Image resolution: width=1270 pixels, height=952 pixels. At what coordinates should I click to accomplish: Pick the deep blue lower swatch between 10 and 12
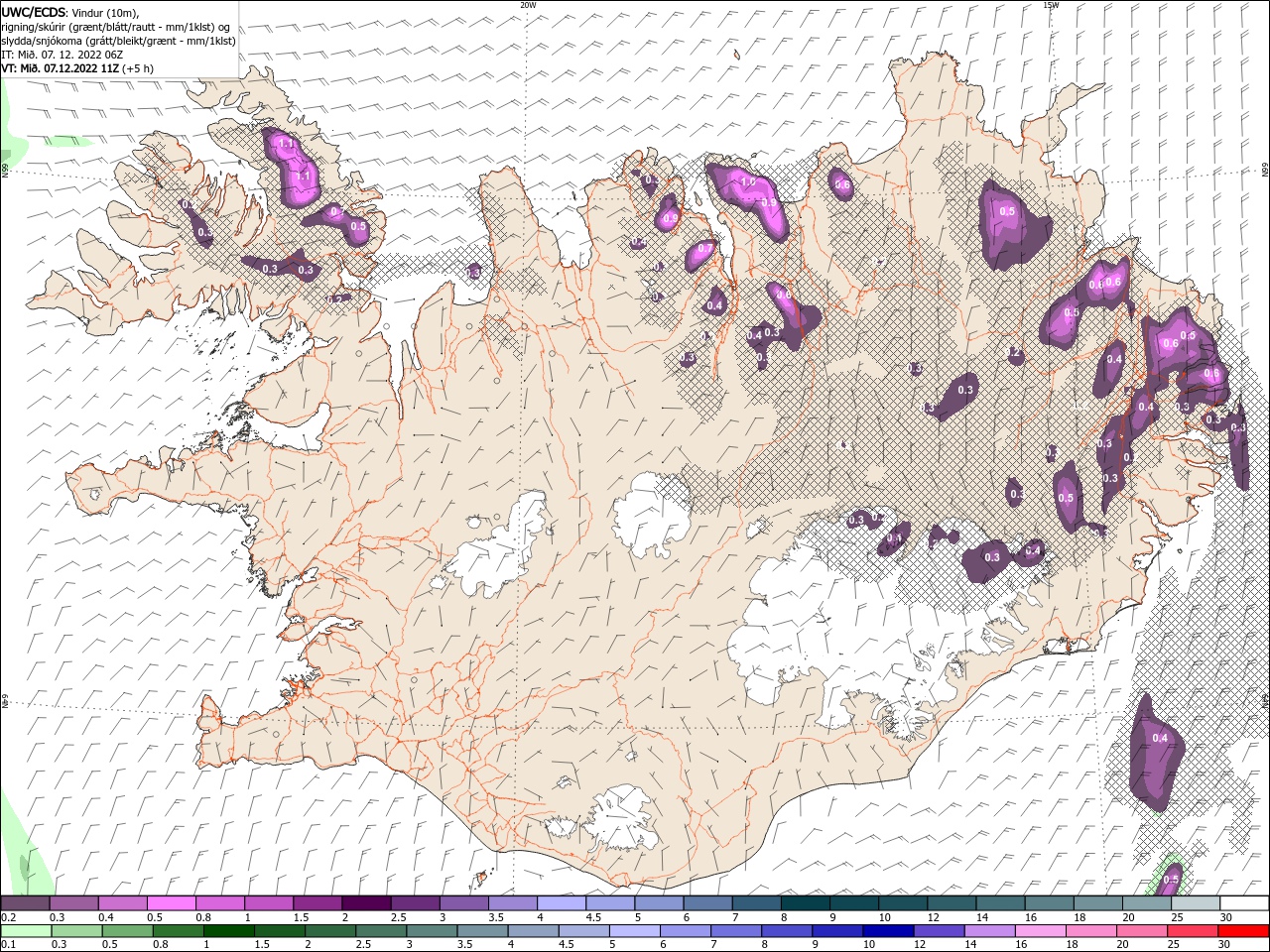click(888, 931)
